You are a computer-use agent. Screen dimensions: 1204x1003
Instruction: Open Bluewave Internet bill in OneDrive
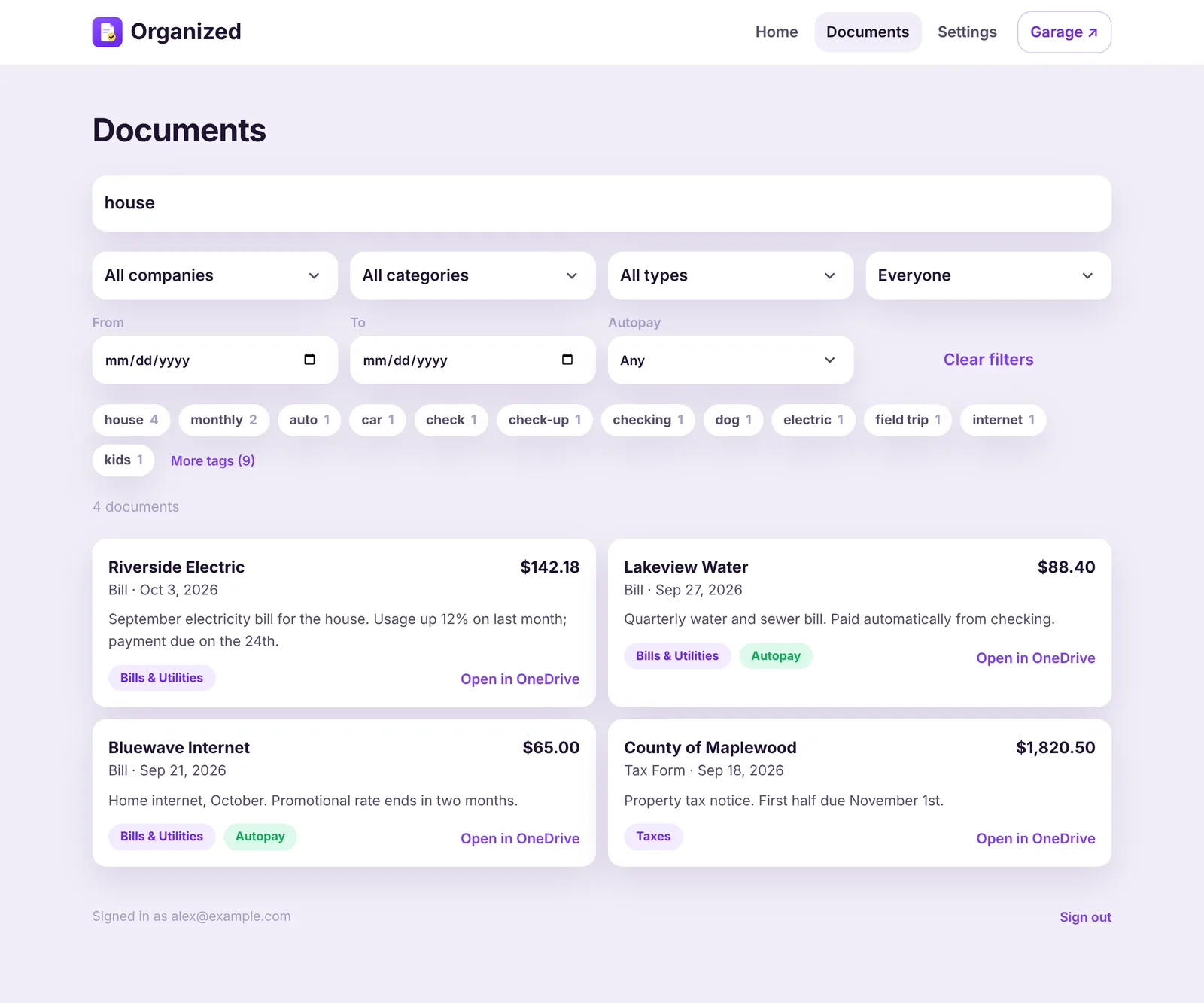point(520,838)
